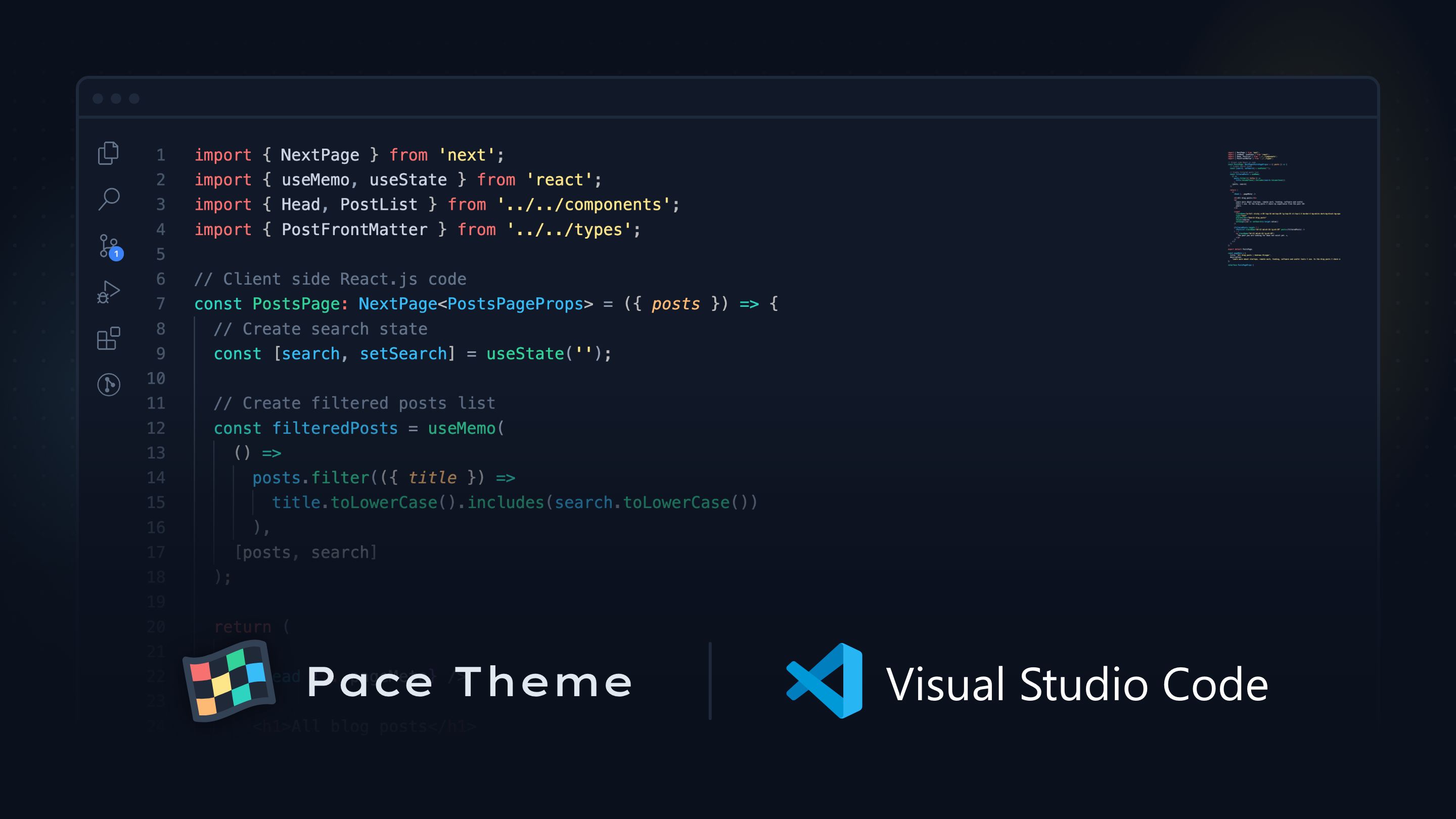The image size is (1456, 819).
Task: Click the 'Visual Studio Code' text
Action: (1077, 684)
